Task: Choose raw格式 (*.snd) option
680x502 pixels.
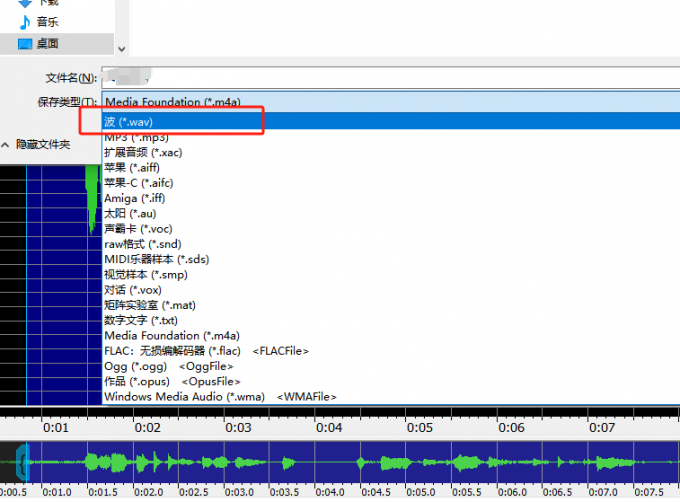Action: tap(391, 244)
